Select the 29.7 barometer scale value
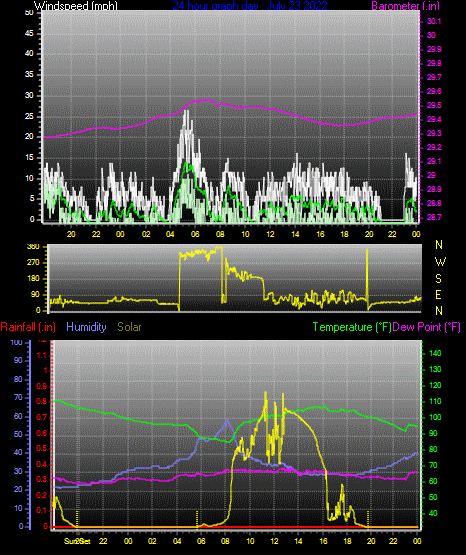 click(434, 77)
